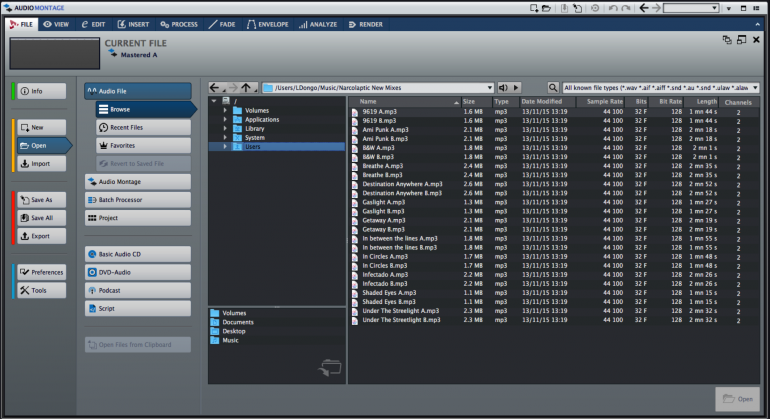Image resolution: width=770 pixels, height=419 pixels.
Task: Click the black left arrow in title bar
Action: point(644,8)
